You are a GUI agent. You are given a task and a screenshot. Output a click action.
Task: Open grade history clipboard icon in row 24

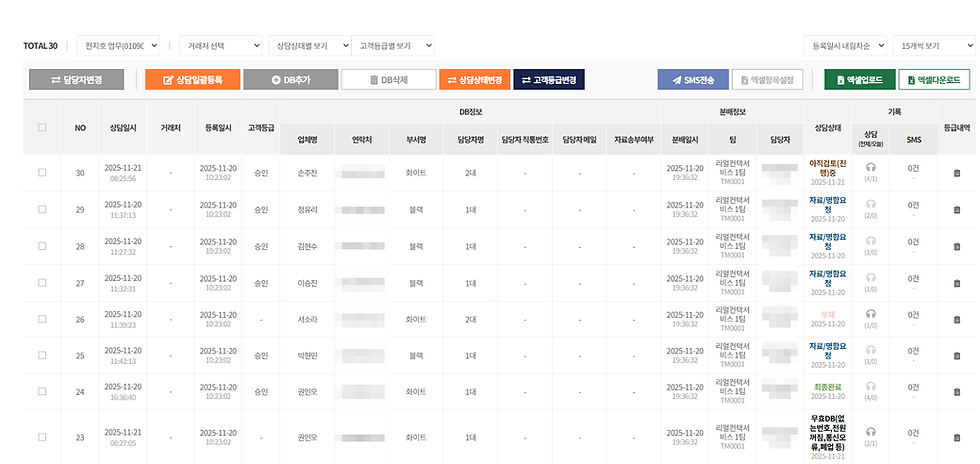957,392
